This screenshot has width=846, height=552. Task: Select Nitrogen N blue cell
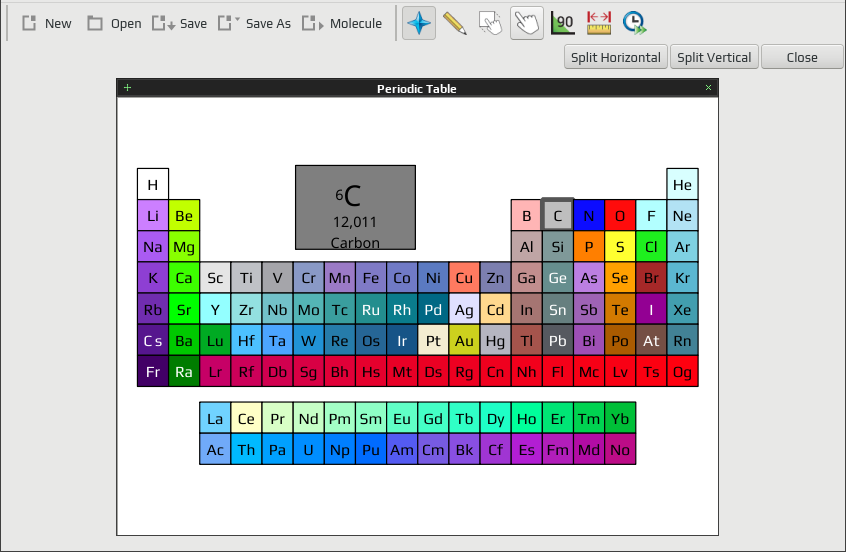coord(589,216)
